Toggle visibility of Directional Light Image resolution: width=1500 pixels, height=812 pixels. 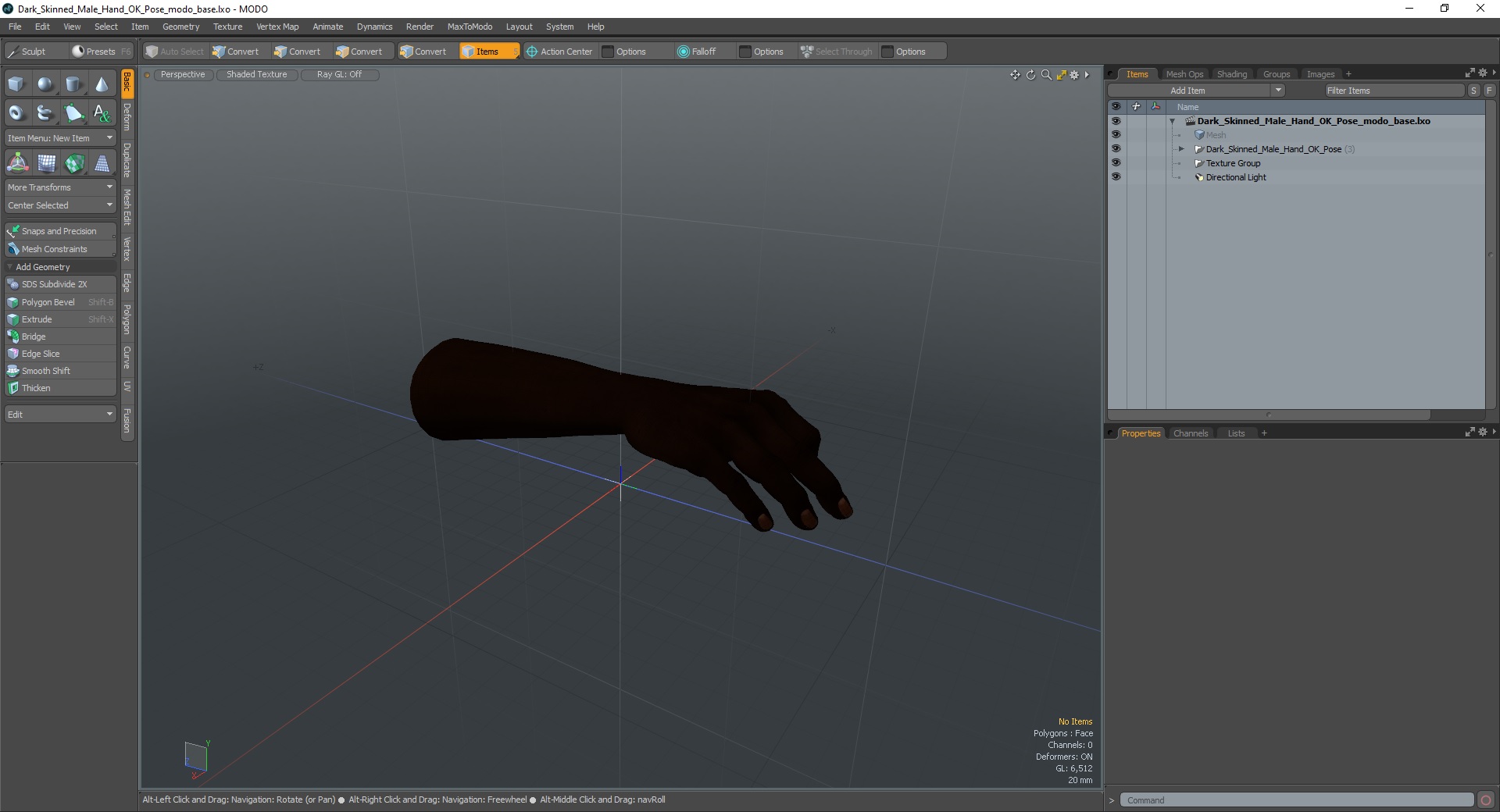(x=1116, y=177)
